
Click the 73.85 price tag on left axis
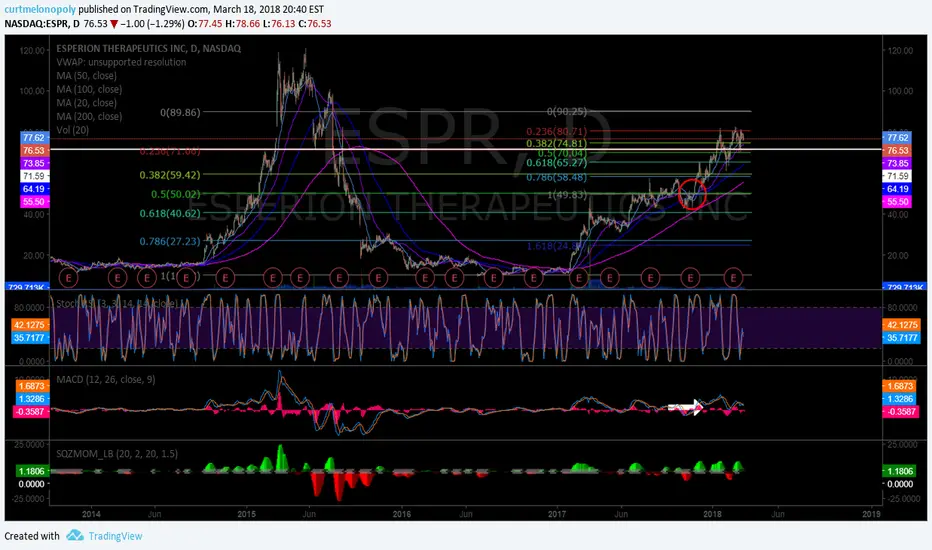tap(34, 163)
